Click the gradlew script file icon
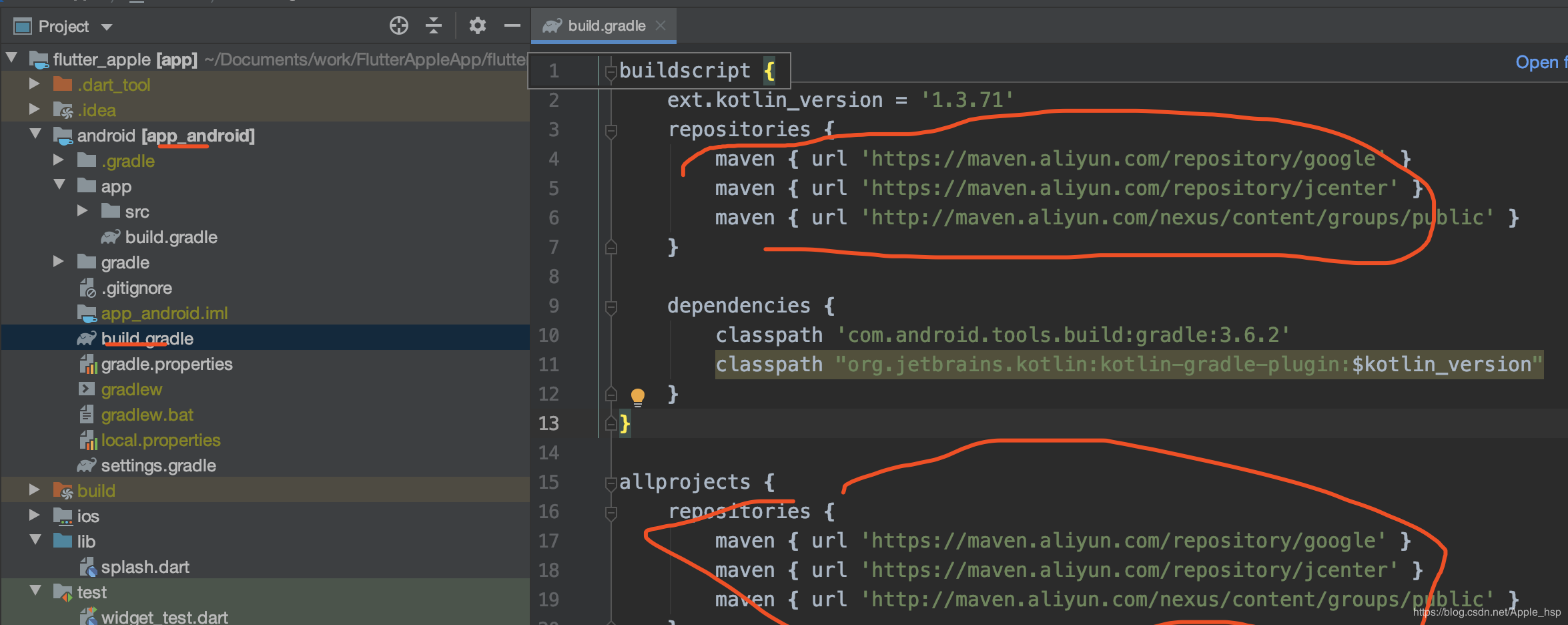This screenshot has width=1568, height=625. coord(87,389)
